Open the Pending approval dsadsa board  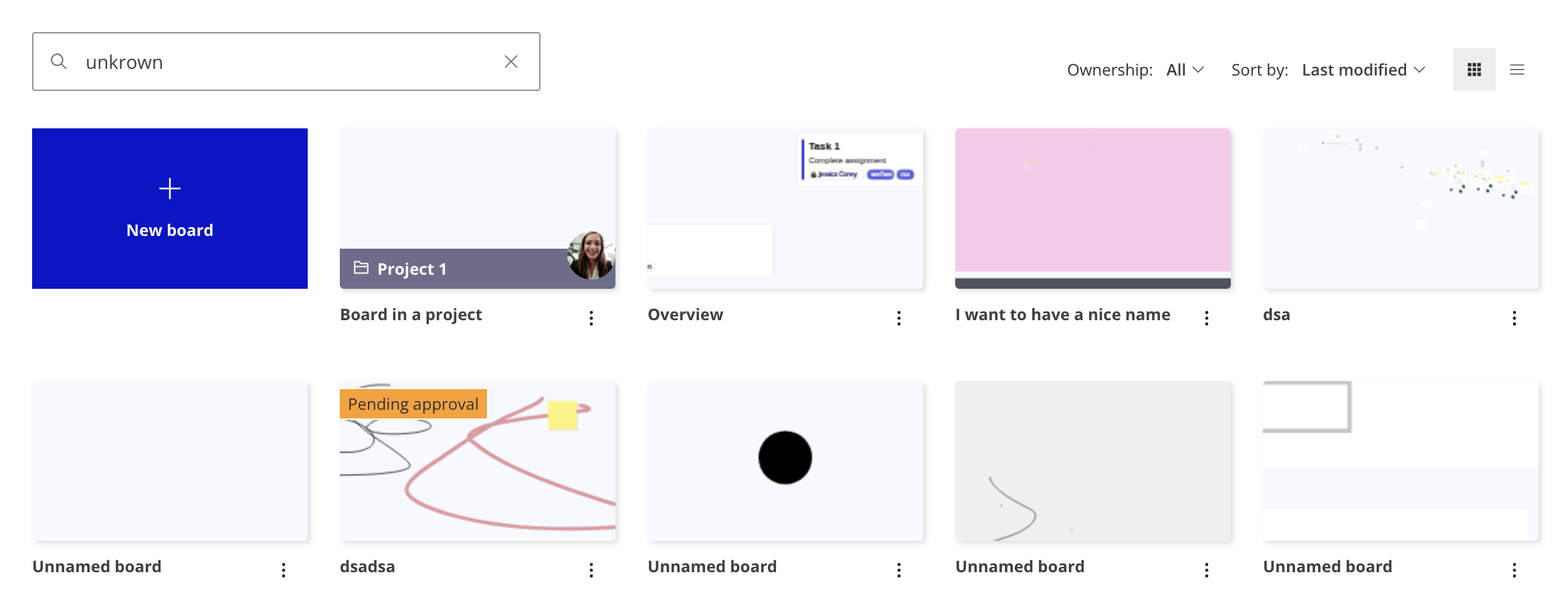[x=478, y=461]
